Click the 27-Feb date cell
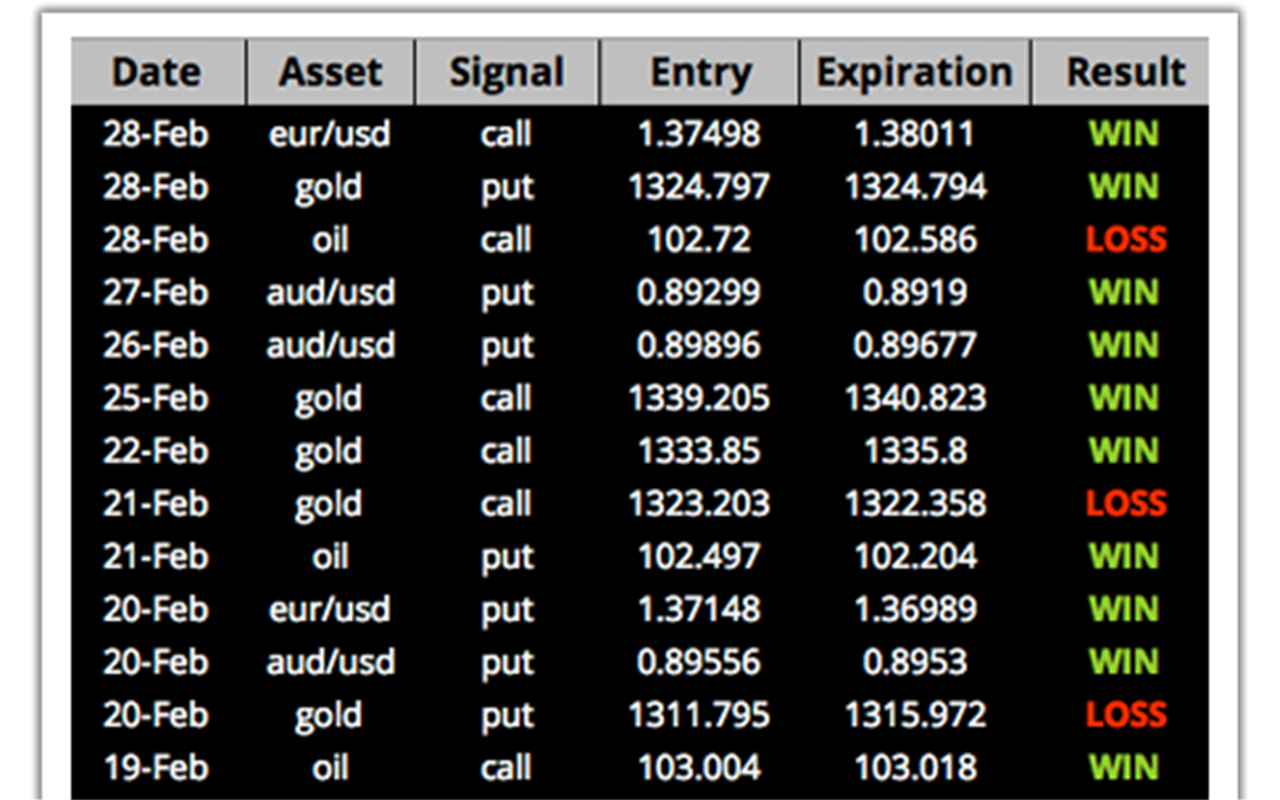 [155, 292]
